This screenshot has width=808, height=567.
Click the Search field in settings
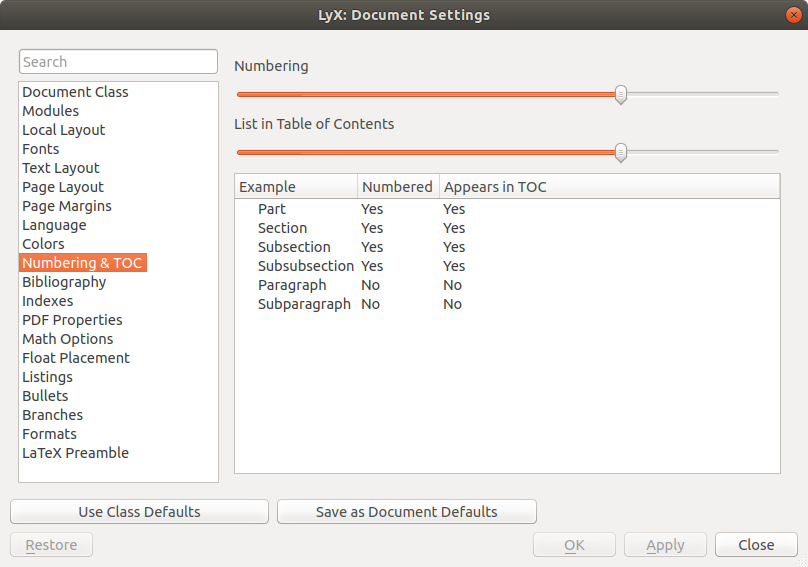(118, 62)
